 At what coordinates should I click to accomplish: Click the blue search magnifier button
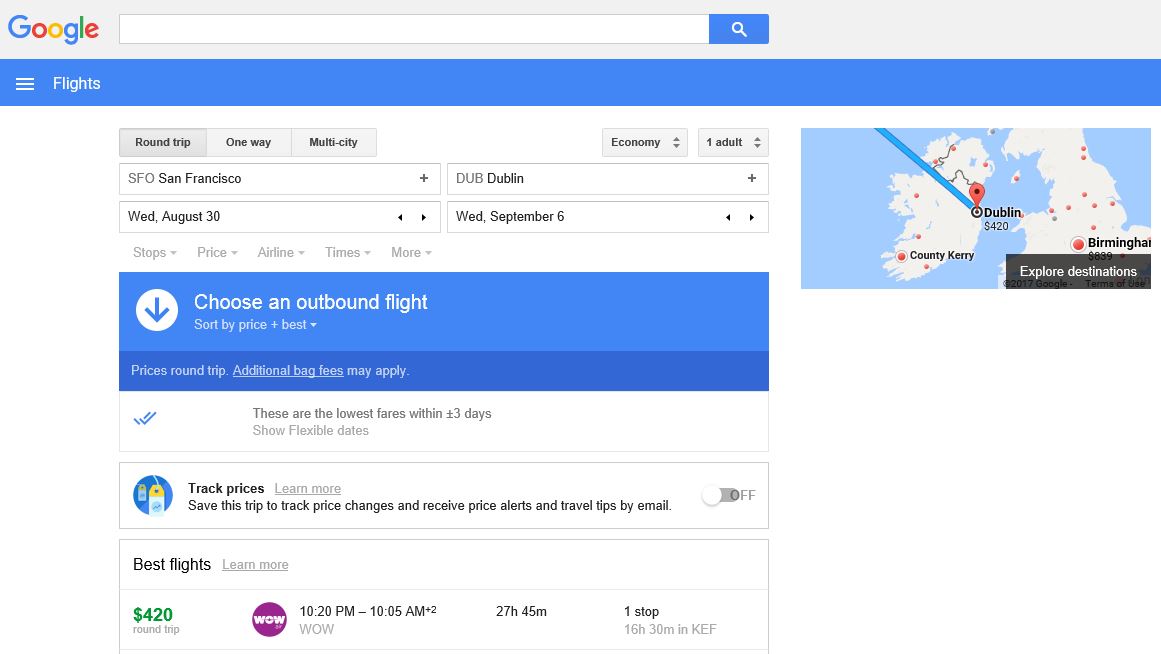click(738, 29)
